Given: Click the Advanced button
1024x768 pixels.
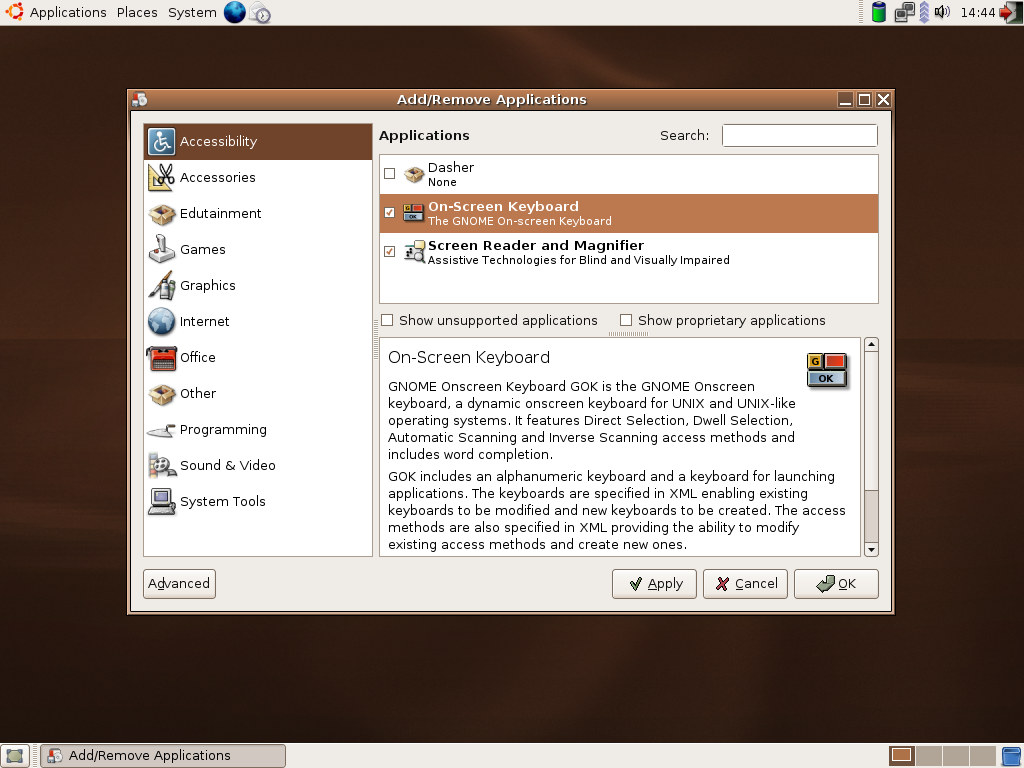Looking at the screenshot, I should [x=180, y=583].
